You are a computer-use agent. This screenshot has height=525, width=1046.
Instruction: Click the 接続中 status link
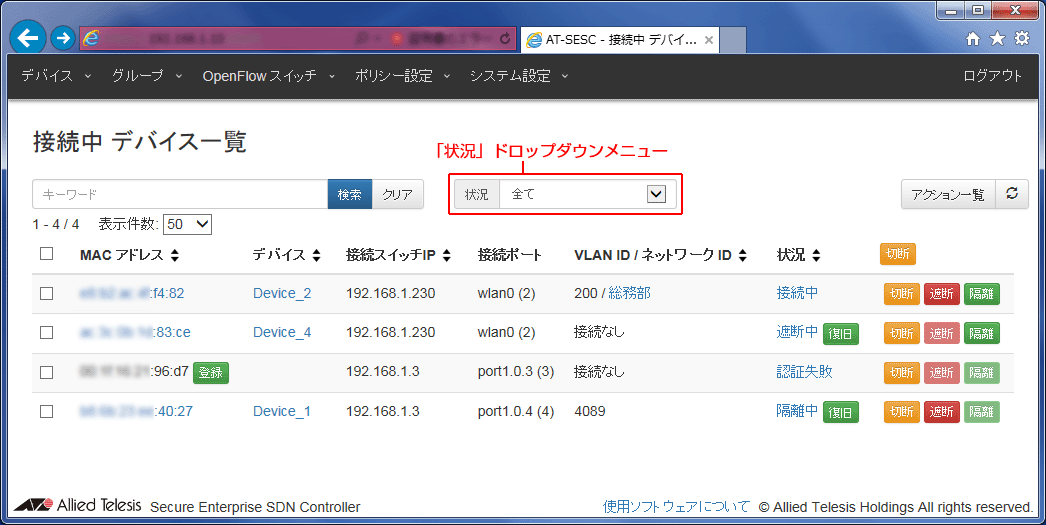tap(797, 293)
